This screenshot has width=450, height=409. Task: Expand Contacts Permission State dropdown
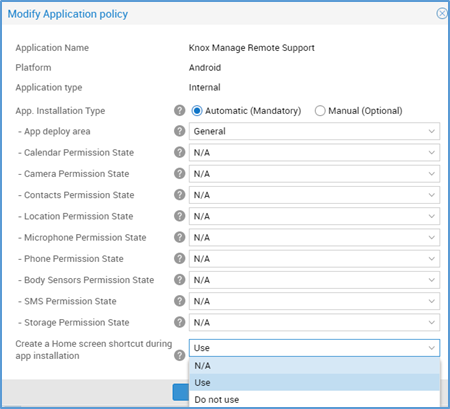tap(314, 195)
